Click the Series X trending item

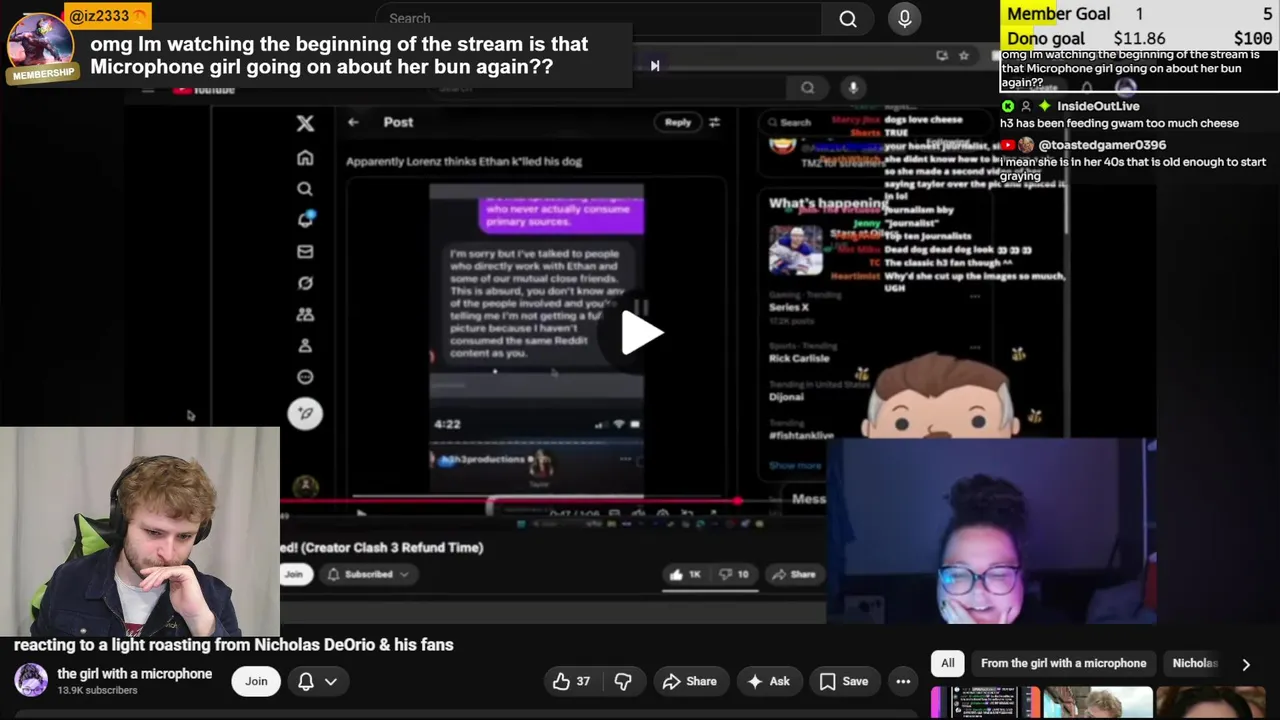(790, 307)
